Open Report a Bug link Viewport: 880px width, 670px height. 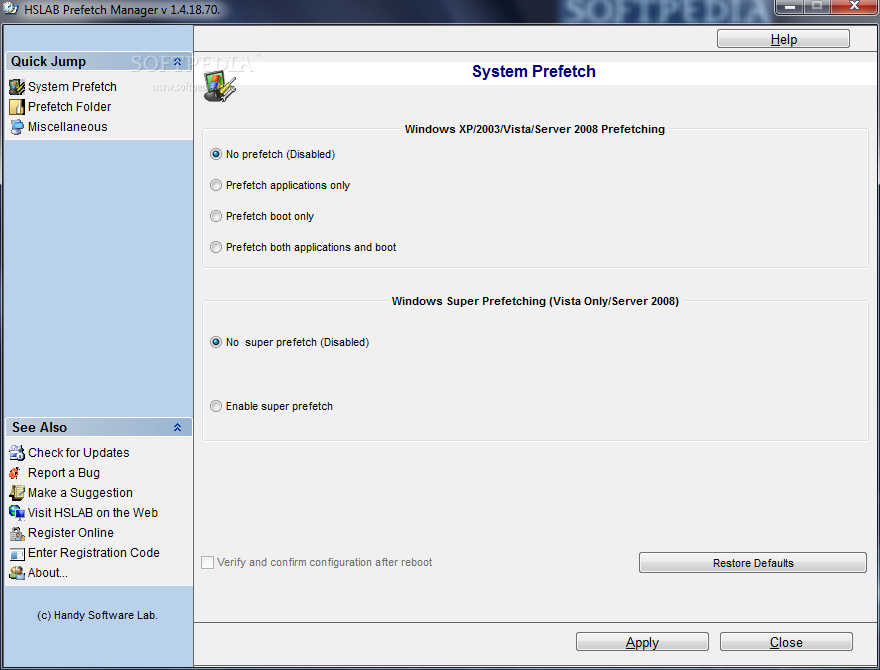(64, 473)
